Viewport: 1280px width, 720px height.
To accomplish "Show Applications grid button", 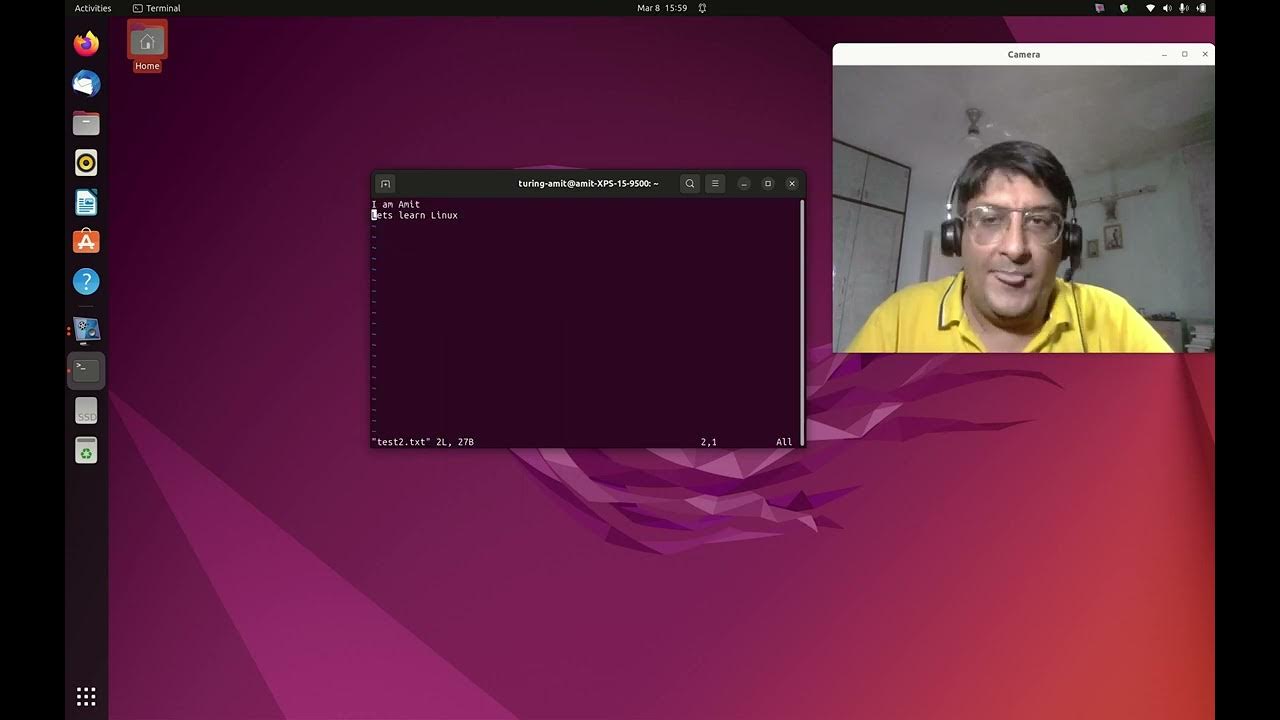I will tap(86, 696).
